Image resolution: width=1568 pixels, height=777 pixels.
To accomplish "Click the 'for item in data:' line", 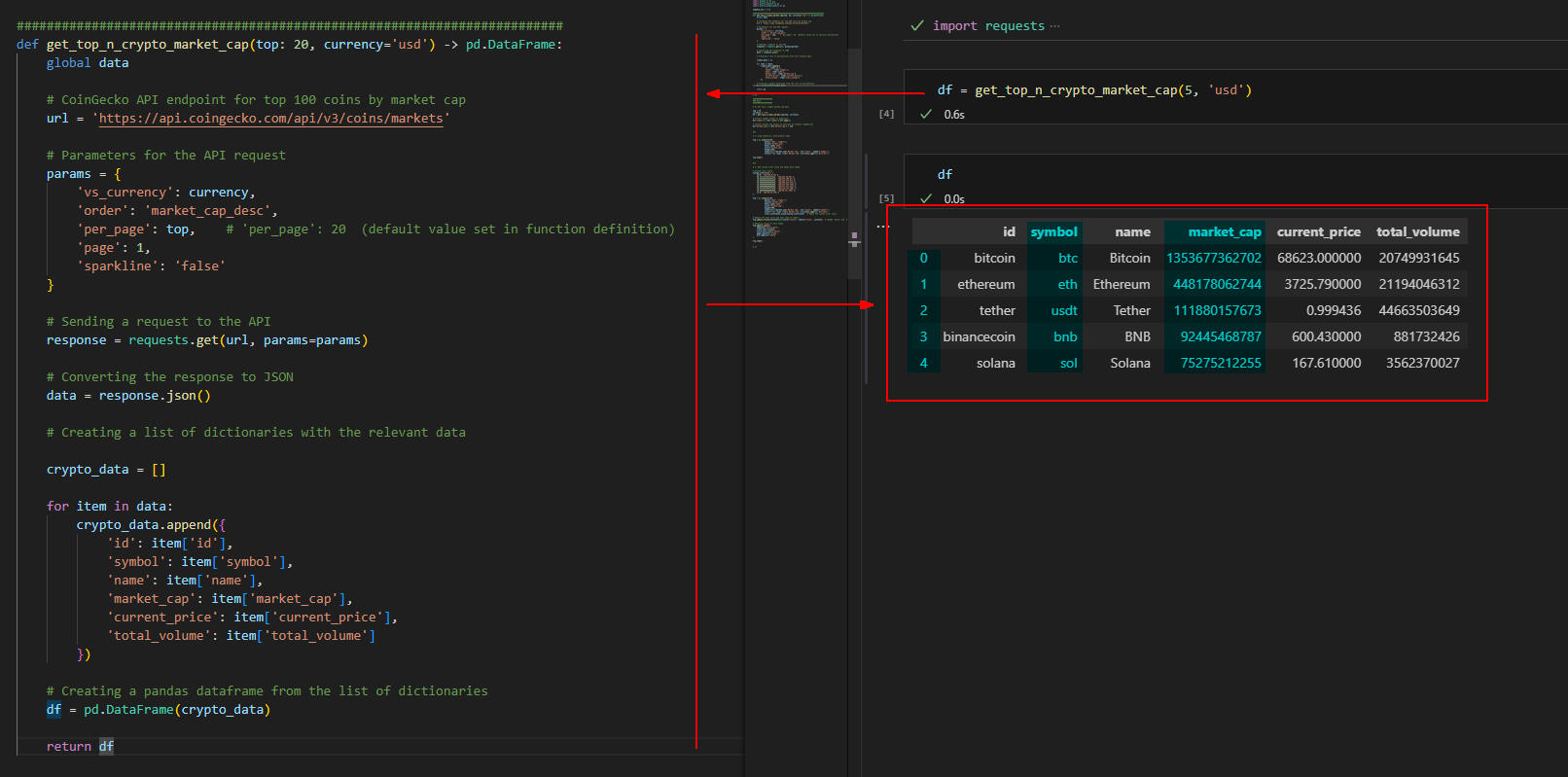I will tap(109, 507).
